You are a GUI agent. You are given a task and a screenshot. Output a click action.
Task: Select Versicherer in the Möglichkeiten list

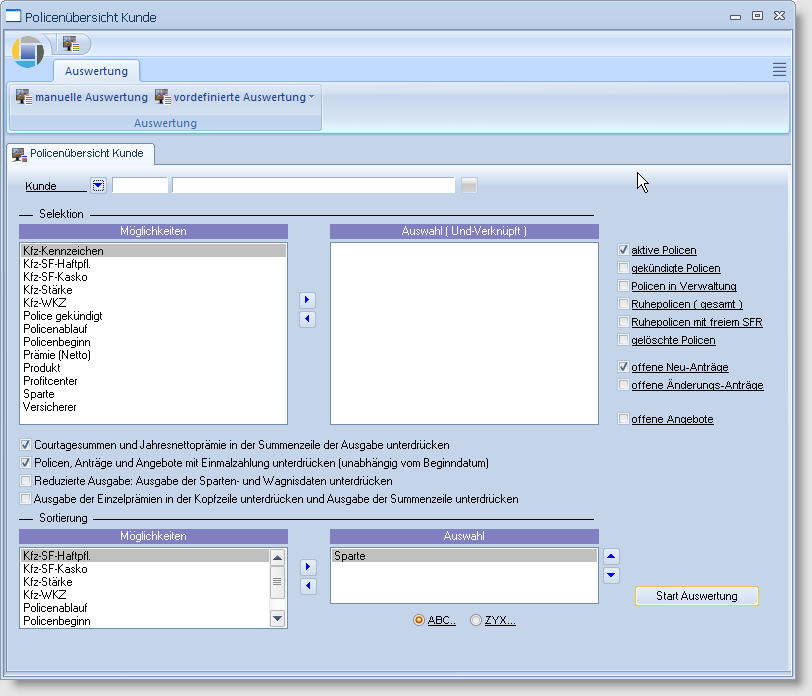50,407
